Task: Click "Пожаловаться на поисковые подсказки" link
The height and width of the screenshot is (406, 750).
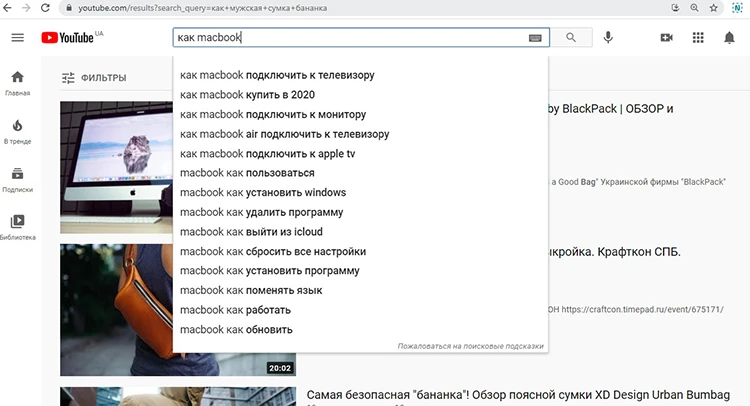Action: pos(470,345)
